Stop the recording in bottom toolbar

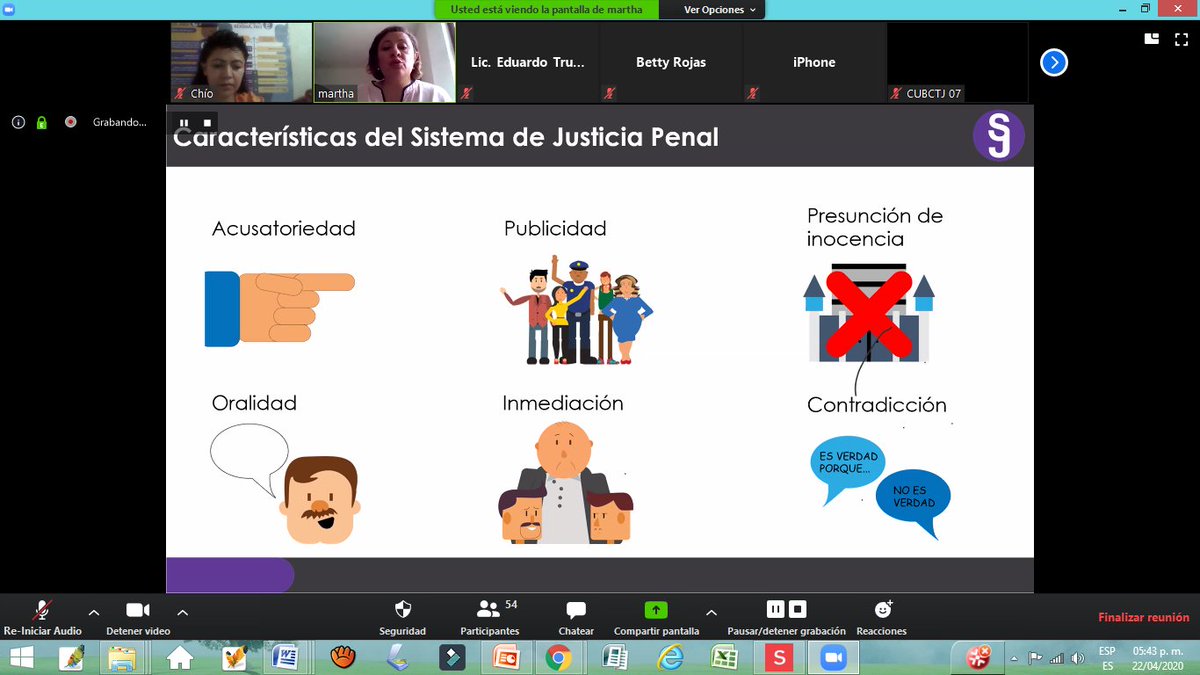pyautogui.click(x=798, y=609)
